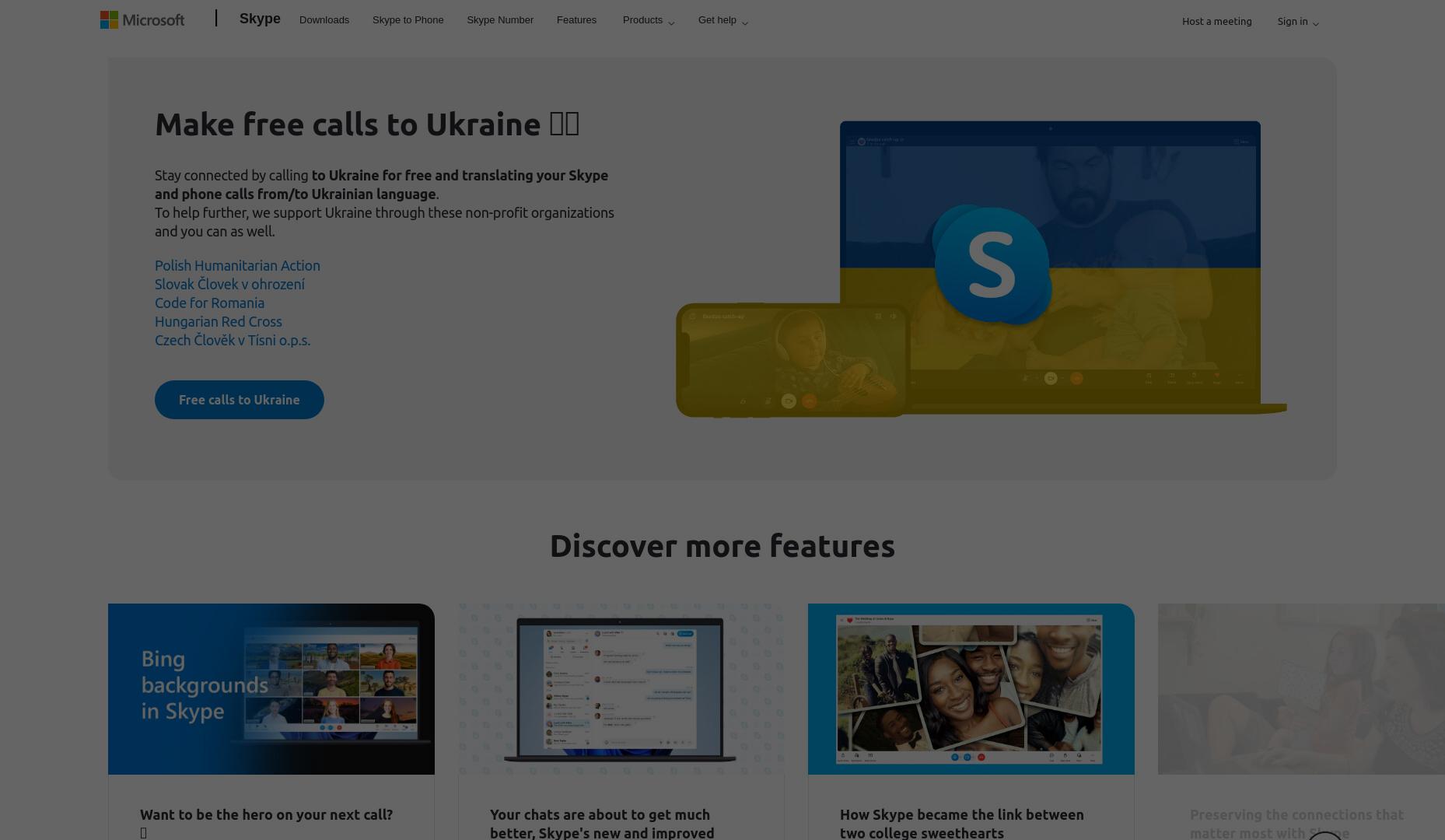Select Skype to Phone in navigation

coord(408,20)
